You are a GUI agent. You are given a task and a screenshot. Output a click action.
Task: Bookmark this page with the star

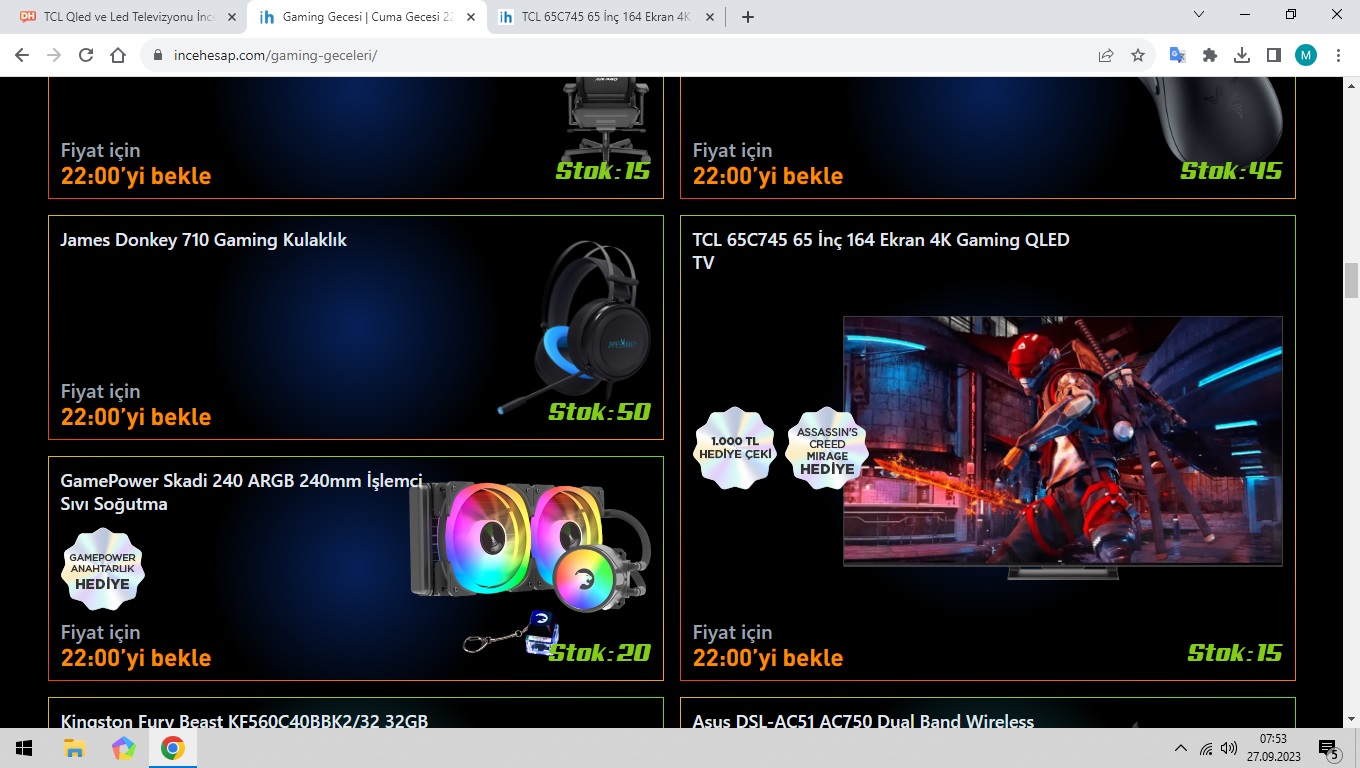[x=1138, y=55]
